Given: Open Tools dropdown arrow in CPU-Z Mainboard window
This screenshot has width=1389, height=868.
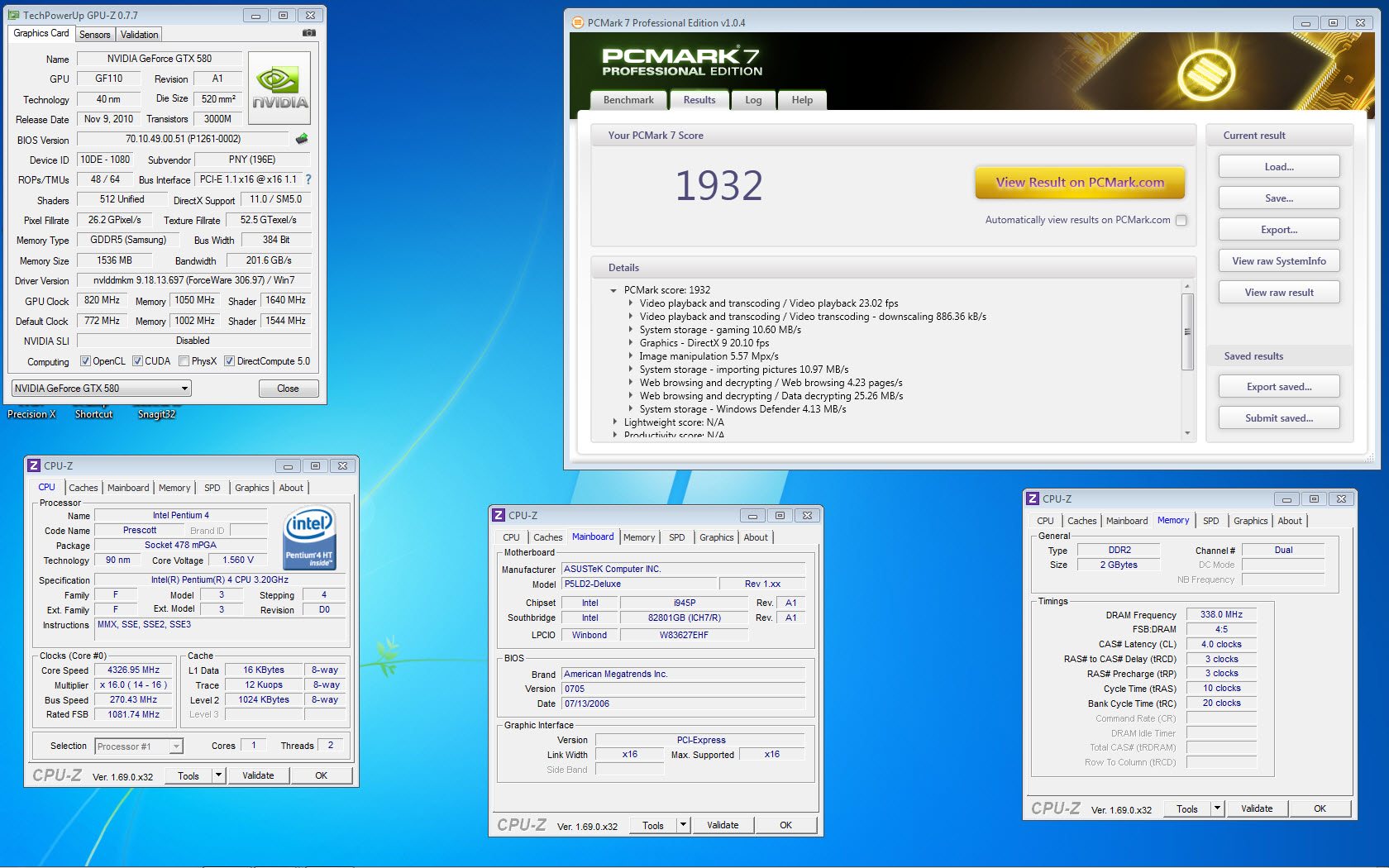Looking at the screenshot, I should (683, 825).
